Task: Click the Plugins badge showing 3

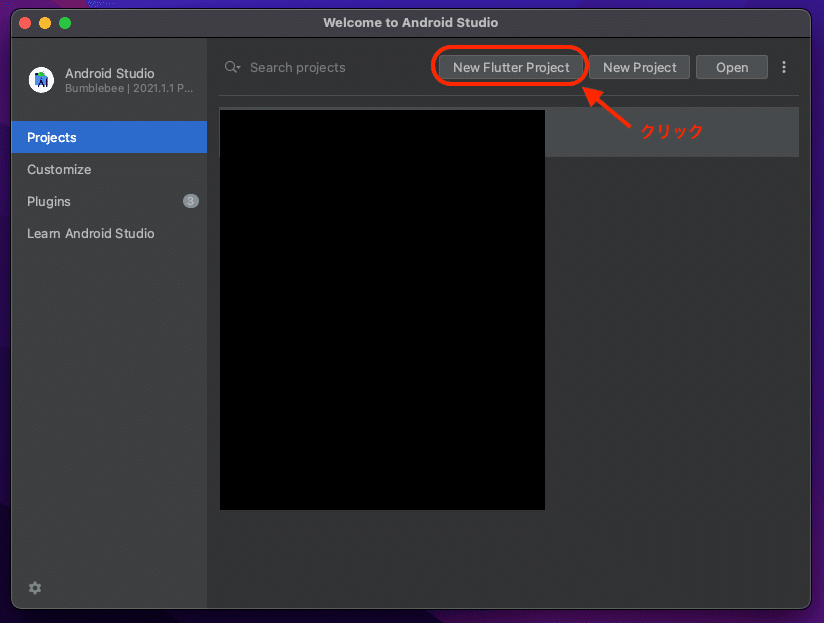Action: pos(191,201)
